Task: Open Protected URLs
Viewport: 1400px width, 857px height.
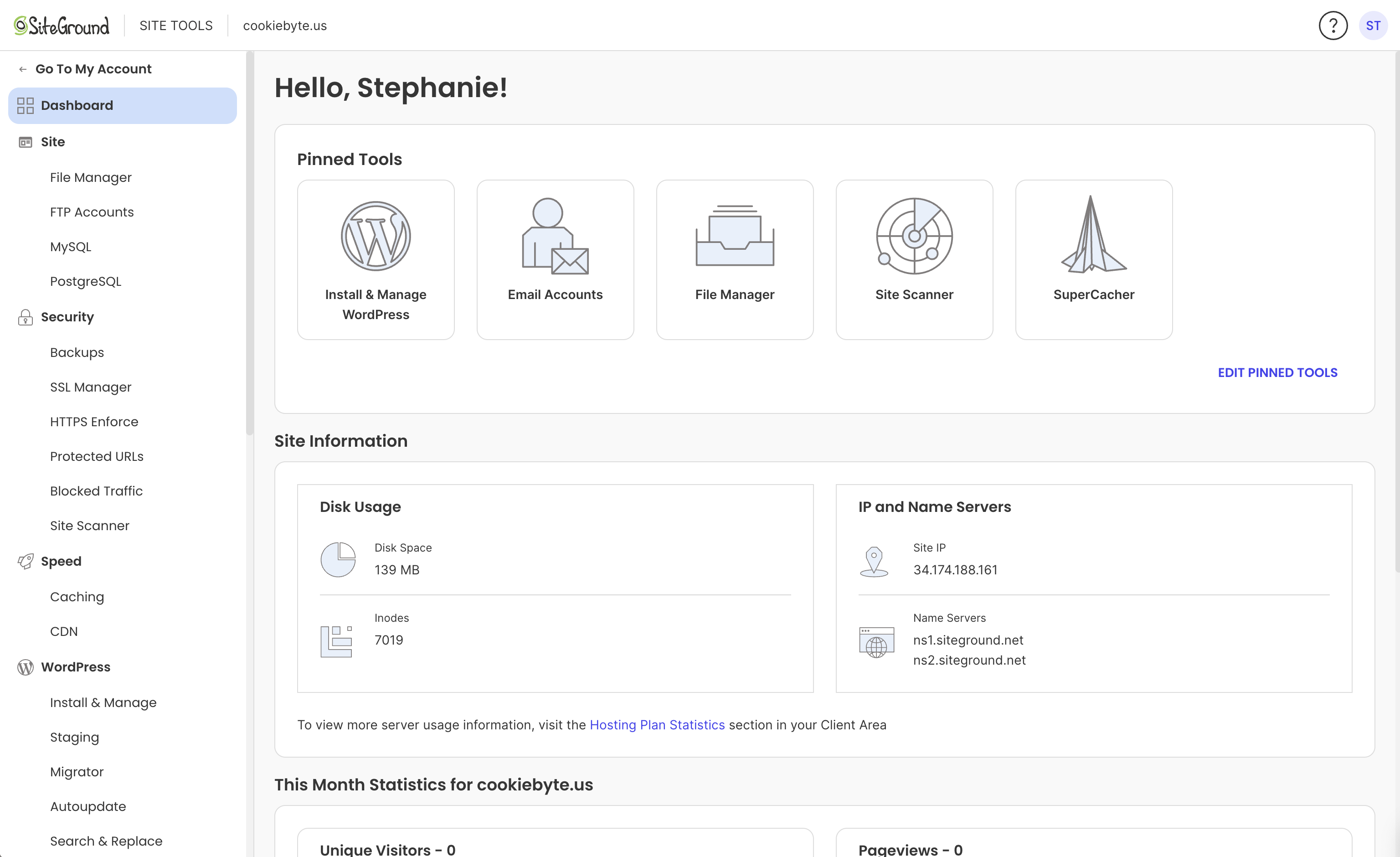Action: [97, 456]
